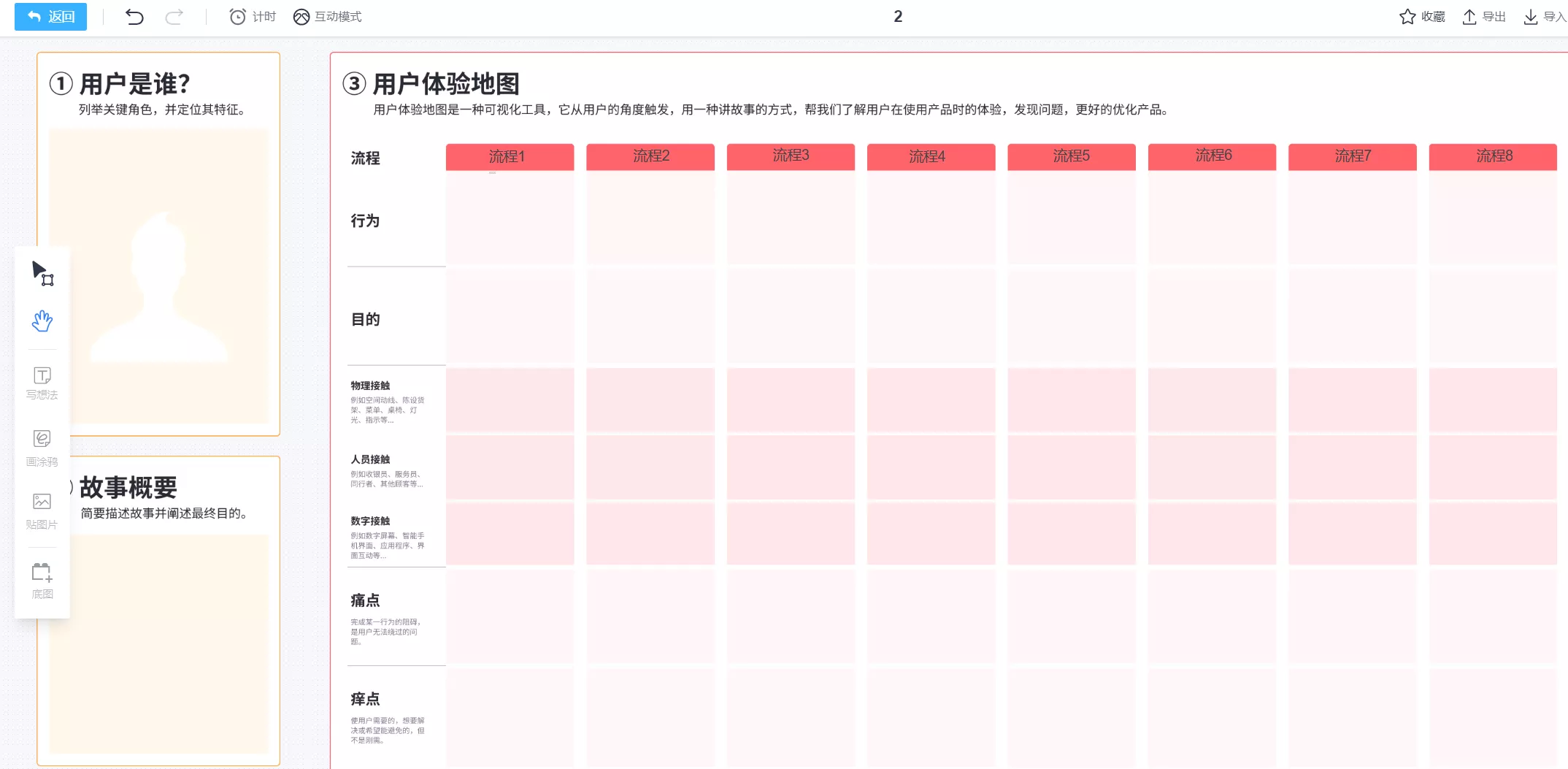Open the 计时 timer
Image resolution: width=1568 pixels, height=769 pixels.
253,17
